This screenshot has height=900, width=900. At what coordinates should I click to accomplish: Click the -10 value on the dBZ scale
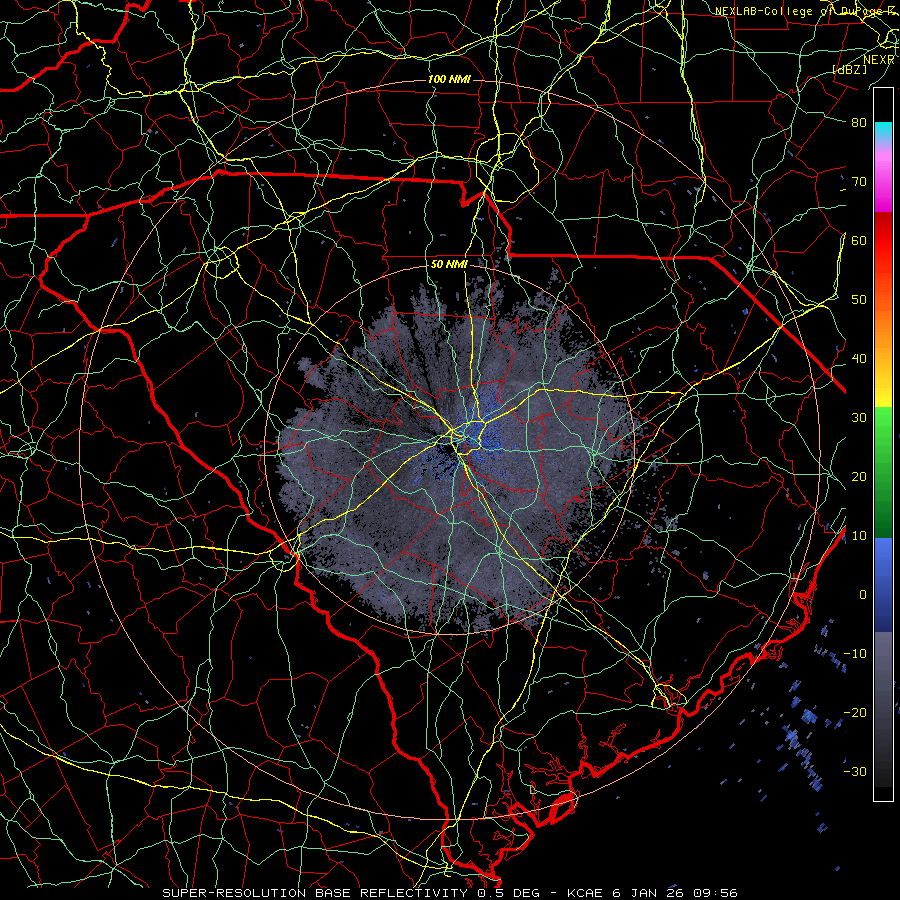point(855,654)
